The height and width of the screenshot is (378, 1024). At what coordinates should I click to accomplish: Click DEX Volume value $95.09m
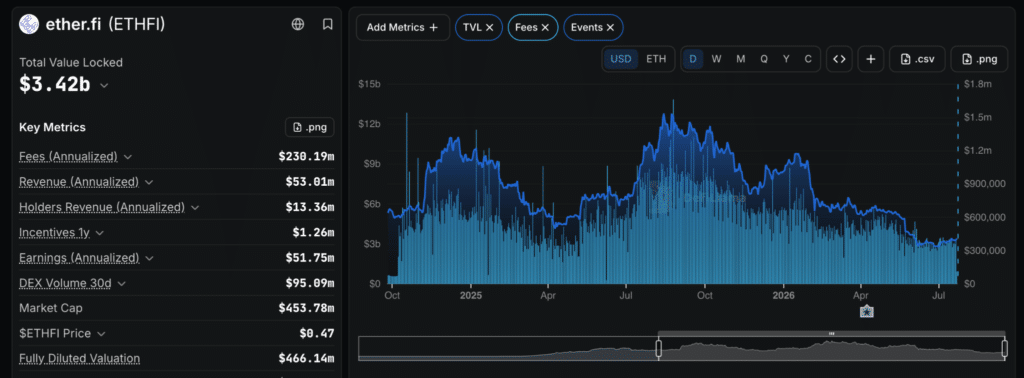tap(310, 283)
